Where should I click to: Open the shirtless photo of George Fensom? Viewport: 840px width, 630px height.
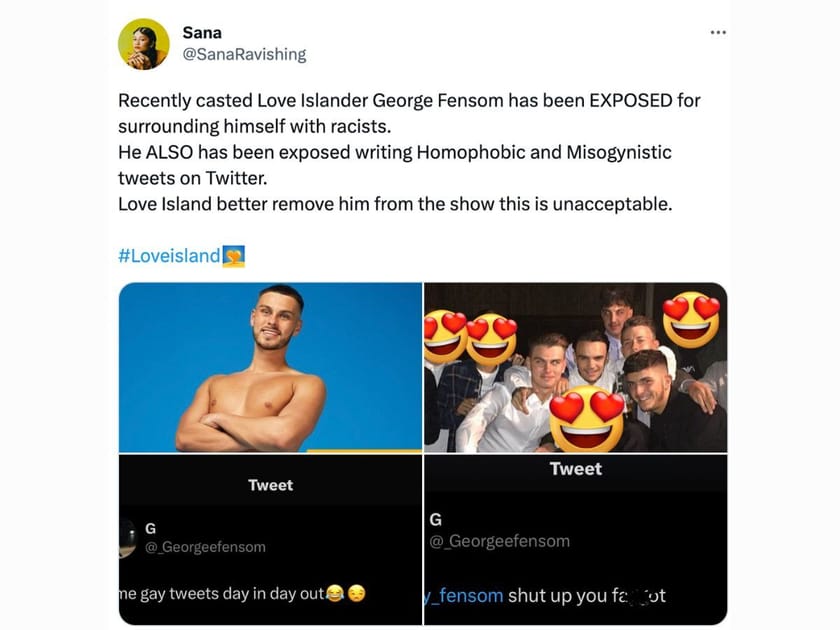coord(270,366)
